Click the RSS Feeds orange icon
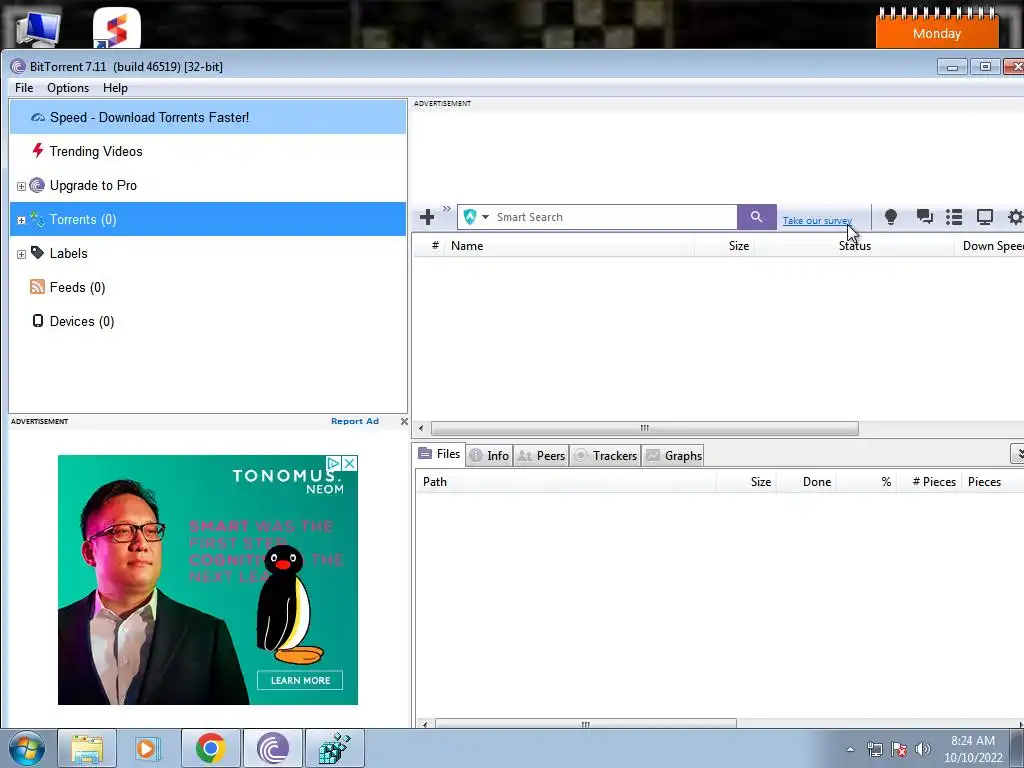The height and width of the screenshot is (768, 1024). [37, 287]
